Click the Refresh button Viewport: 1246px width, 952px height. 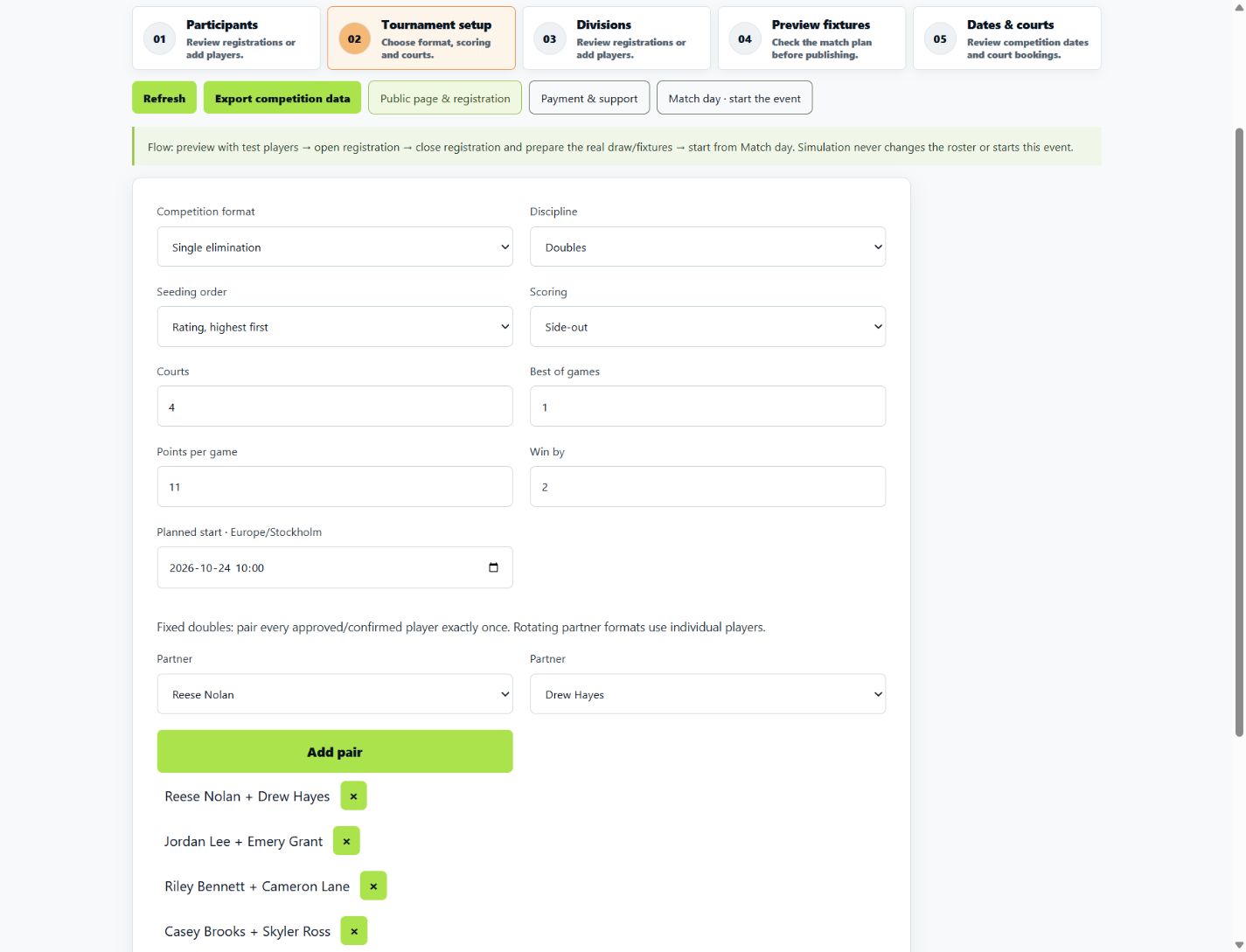[x=164, y=98]
